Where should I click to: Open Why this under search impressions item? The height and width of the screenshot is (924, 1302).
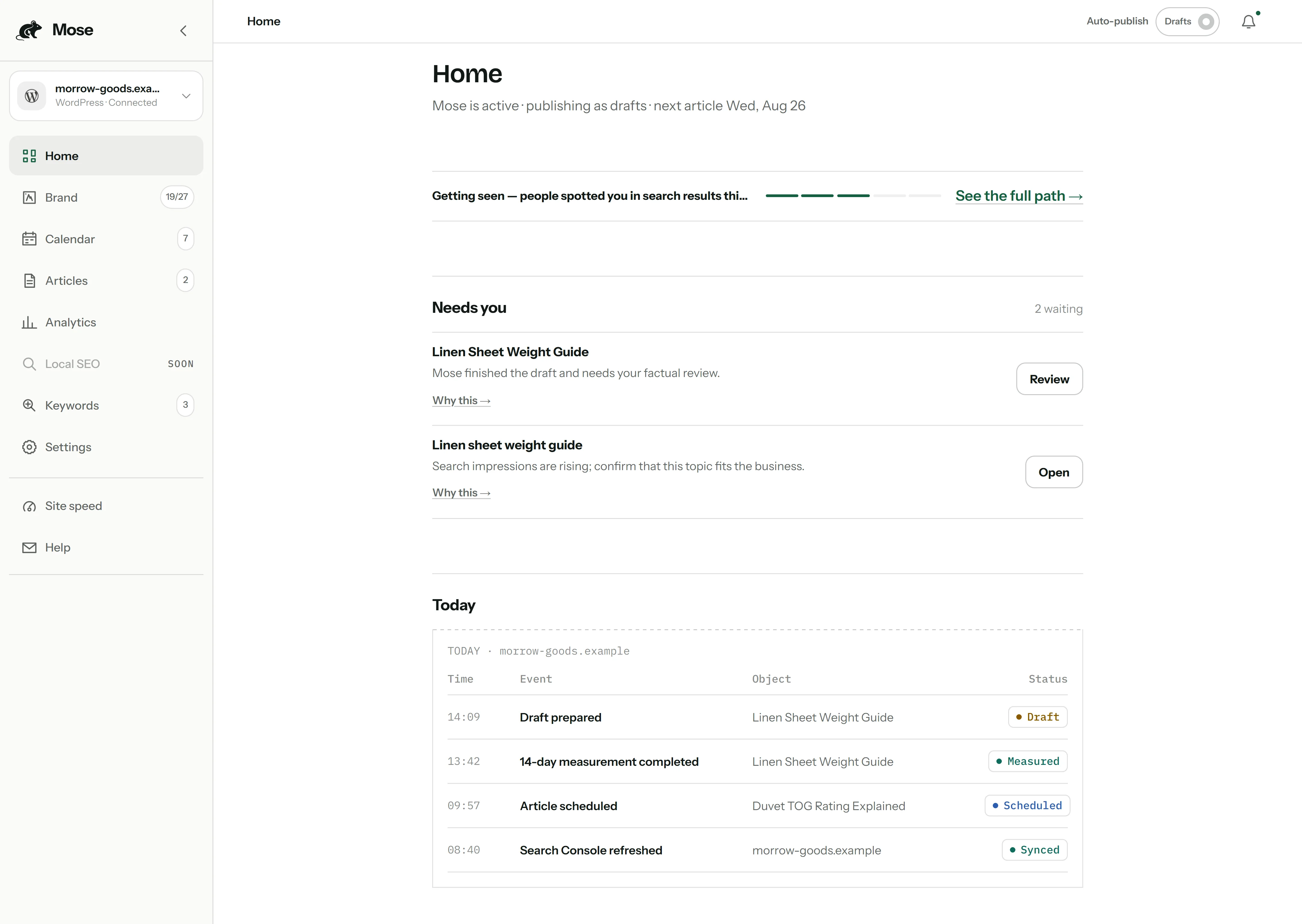[461, 493]
